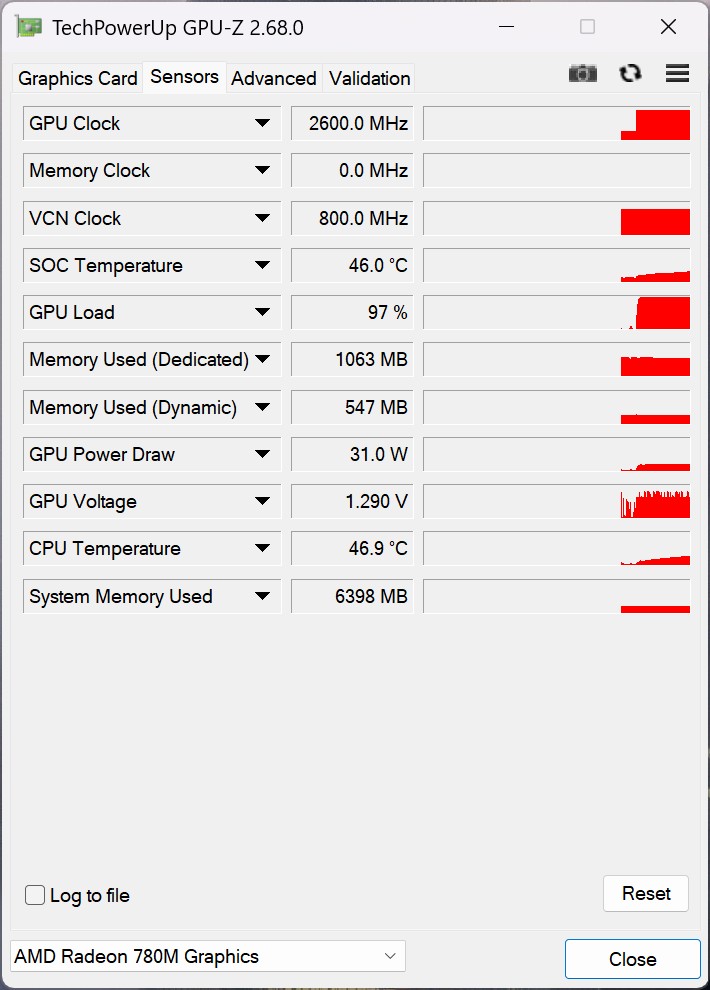Open the hamburger menu icon
Image resolution: width=710 pixels, height=990 pixels.
(677, 73)
